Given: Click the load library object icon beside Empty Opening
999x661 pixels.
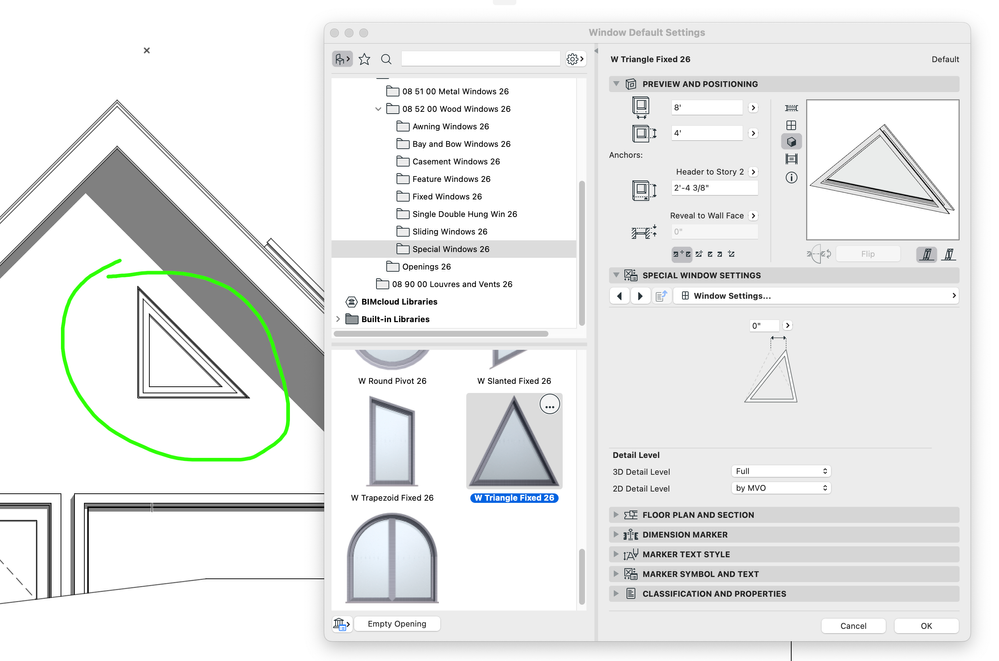Looking at the screenshot, I should click(341, 624).
